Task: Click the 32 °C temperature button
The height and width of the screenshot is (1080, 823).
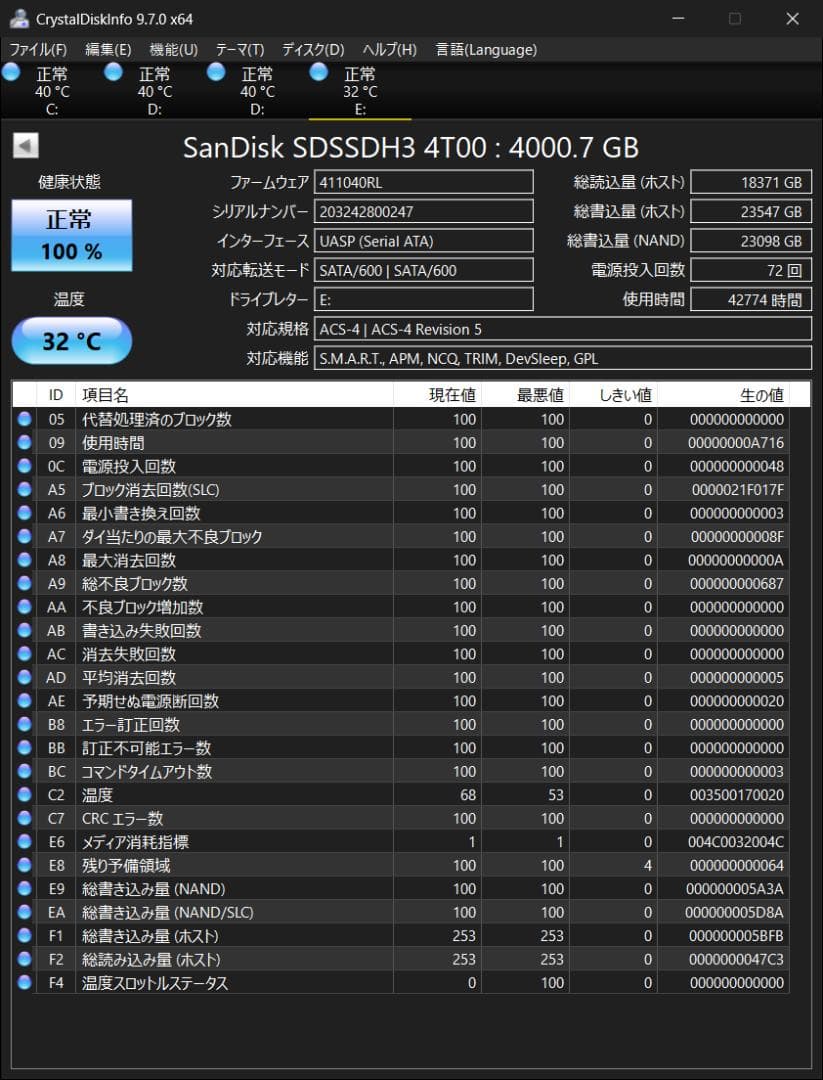Action: tap(72, 341)
